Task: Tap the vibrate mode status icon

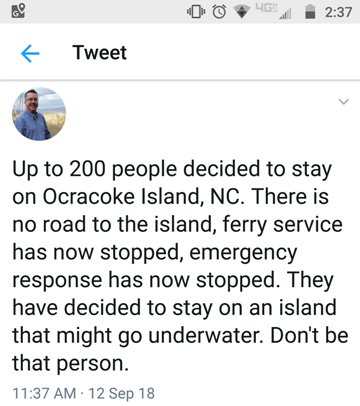Action: click(x=196, y=12)
